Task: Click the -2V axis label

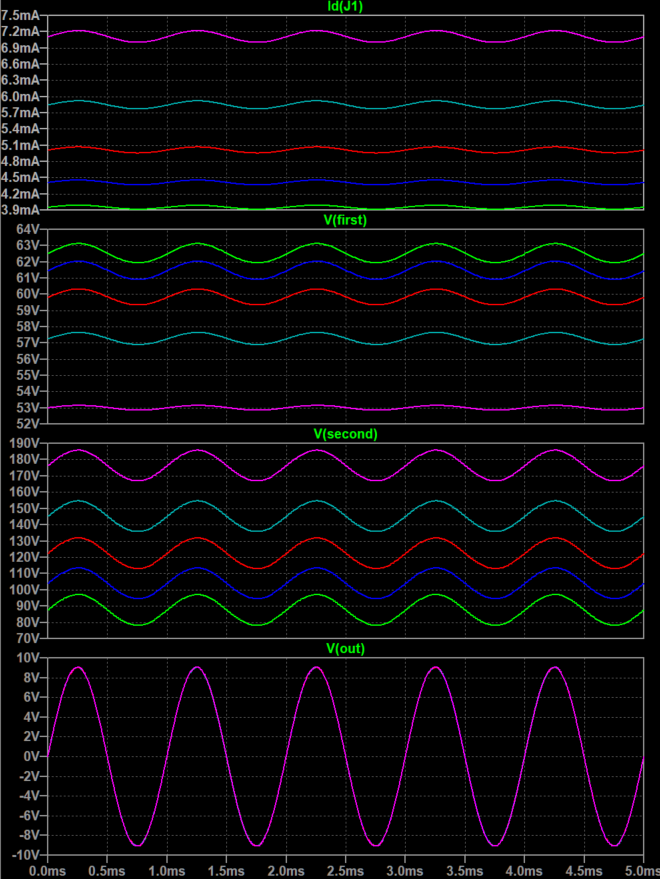Action: [30, 776]
